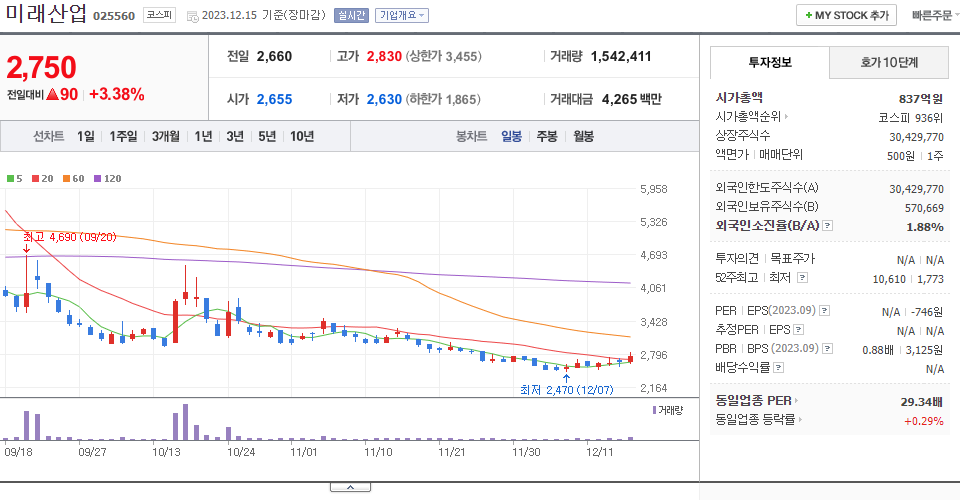Click the orange 60-day moving average legend swatch
Viewport: 960px width, 500px height.
(x=66, y=179)
